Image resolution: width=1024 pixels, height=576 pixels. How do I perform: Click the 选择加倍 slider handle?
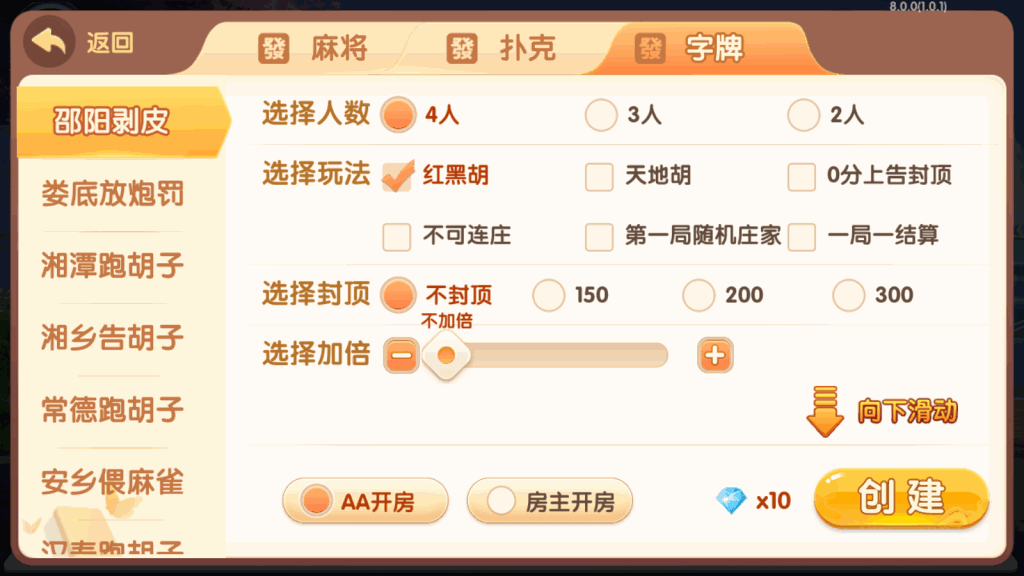[445, 355]
